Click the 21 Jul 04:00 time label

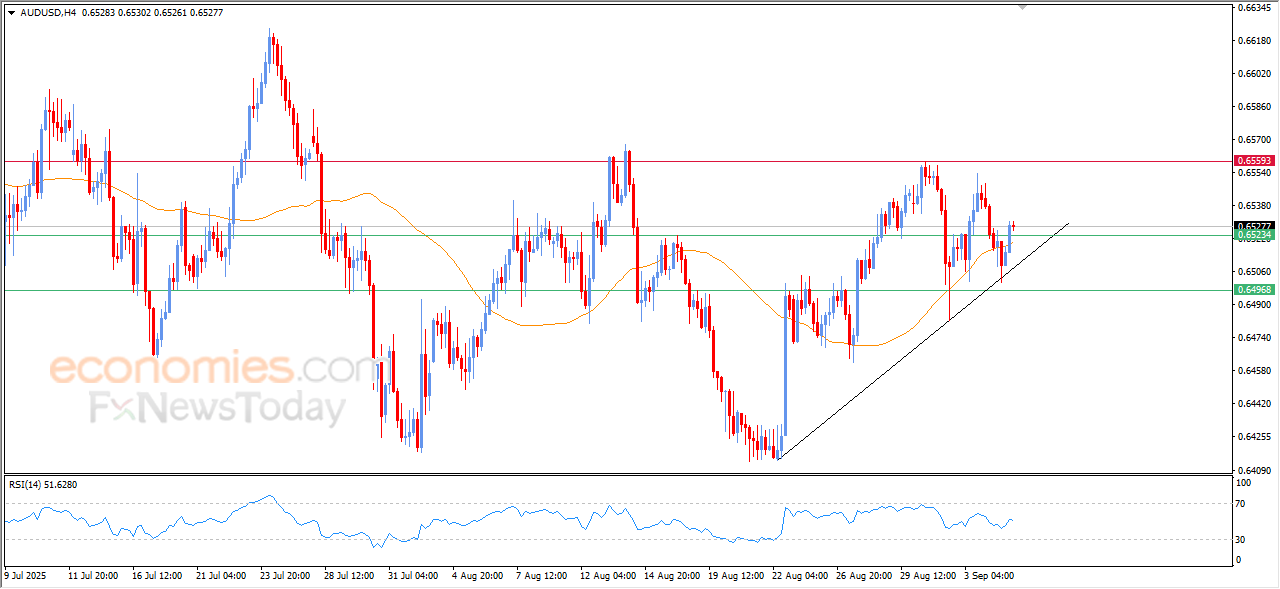(x=221, y=577)
